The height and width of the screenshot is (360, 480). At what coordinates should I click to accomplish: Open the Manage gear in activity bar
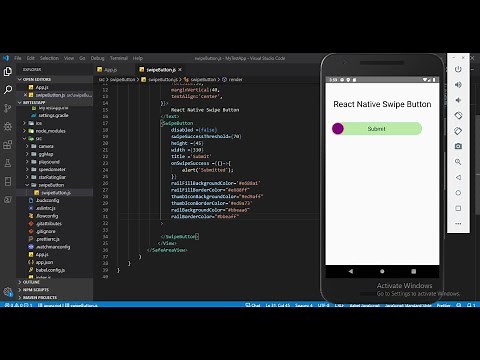pyautogui.click(x=8, y=292)
